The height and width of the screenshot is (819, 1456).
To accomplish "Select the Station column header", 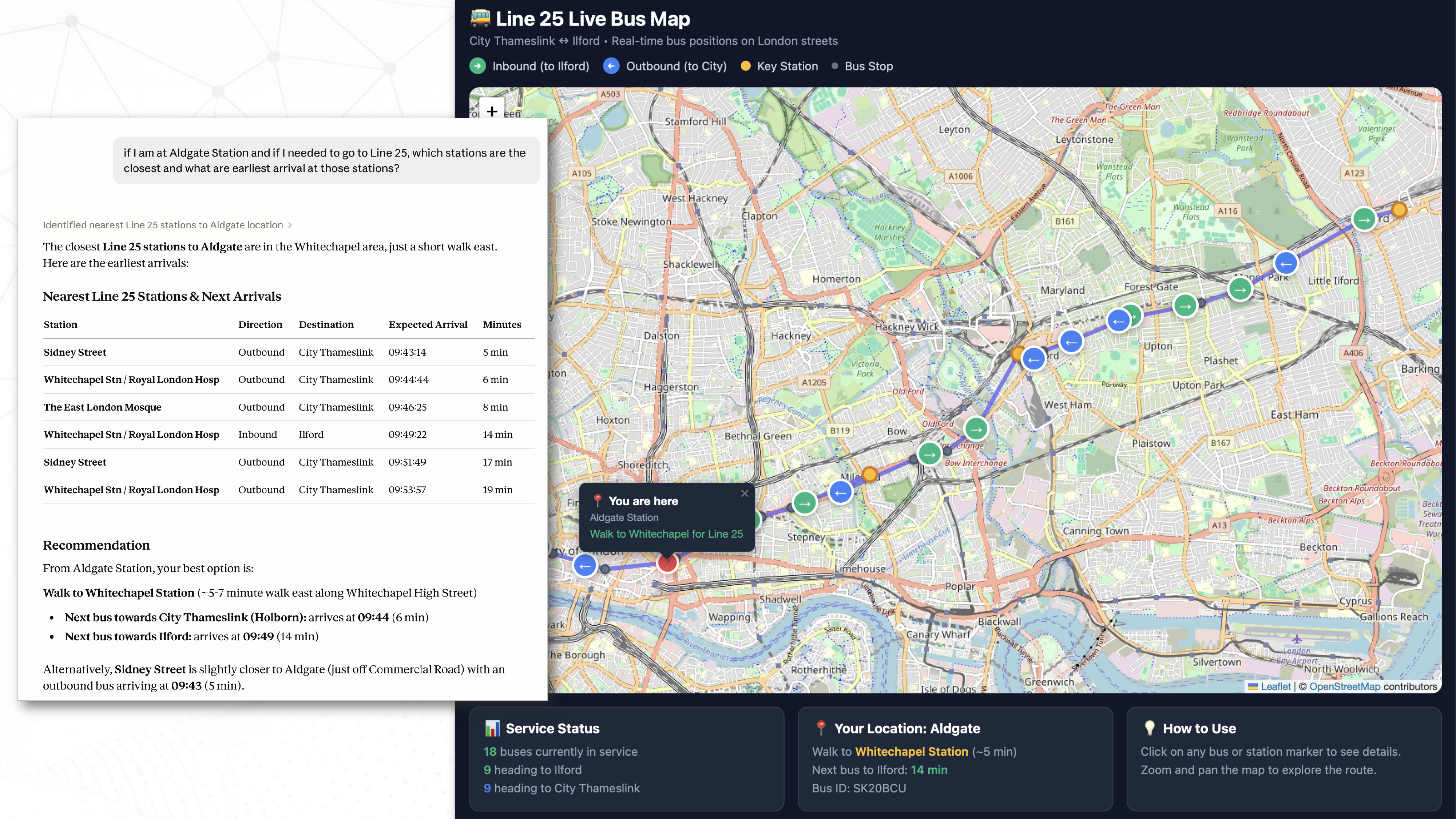I will point(60,324).
